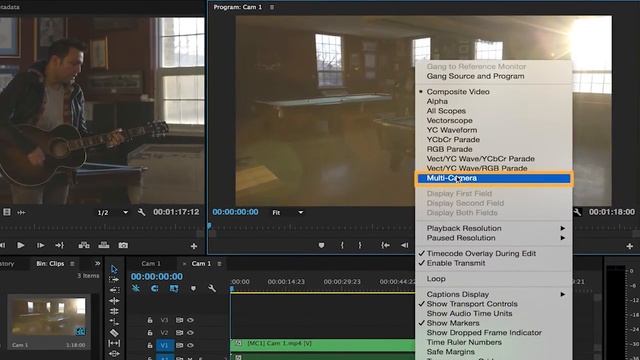Expand Playback Resolution submenu
Viewport: 640px width, 360px height.
point(493,228)
